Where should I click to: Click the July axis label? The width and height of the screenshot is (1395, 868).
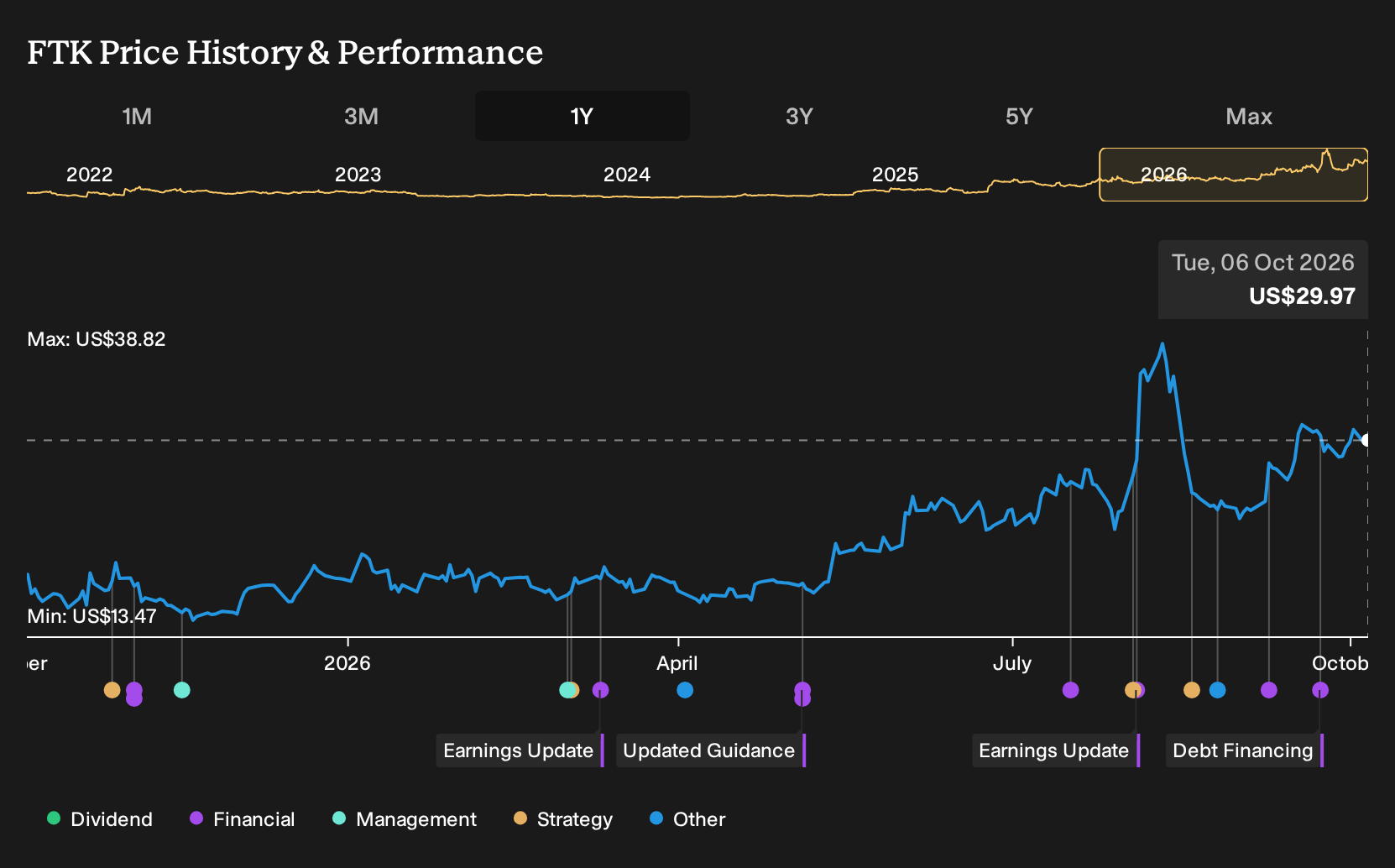click(1012, 663)
